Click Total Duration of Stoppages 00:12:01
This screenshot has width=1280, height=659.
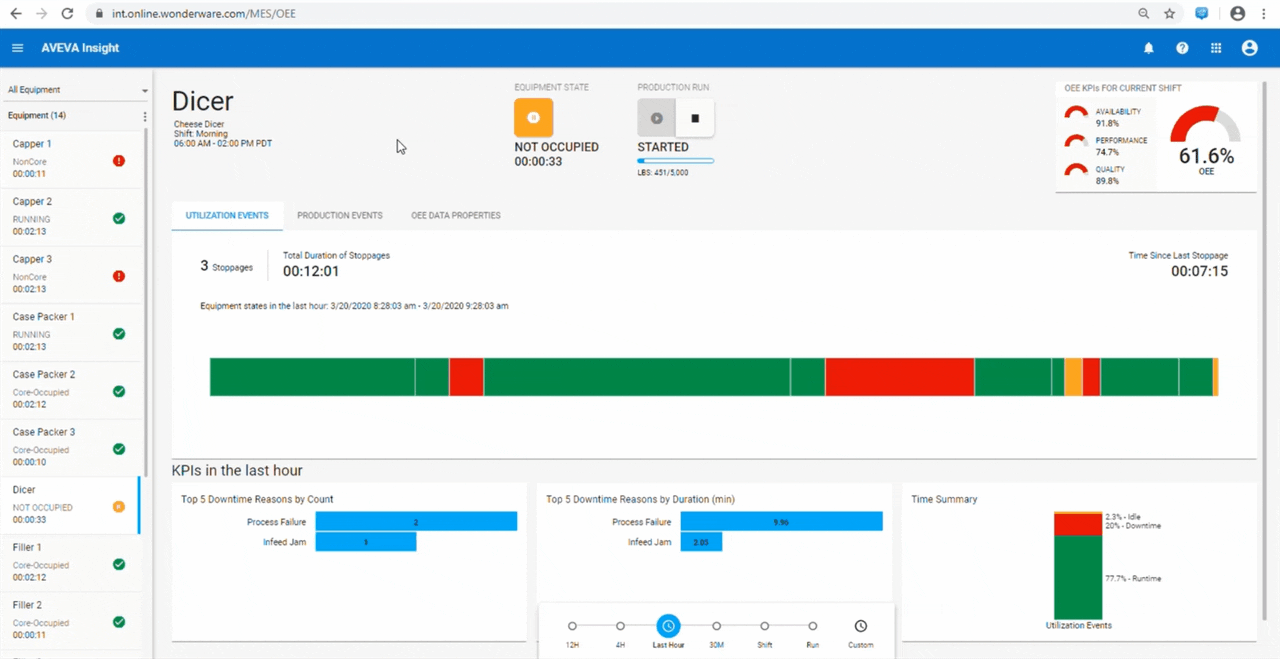tap(336, 264)
